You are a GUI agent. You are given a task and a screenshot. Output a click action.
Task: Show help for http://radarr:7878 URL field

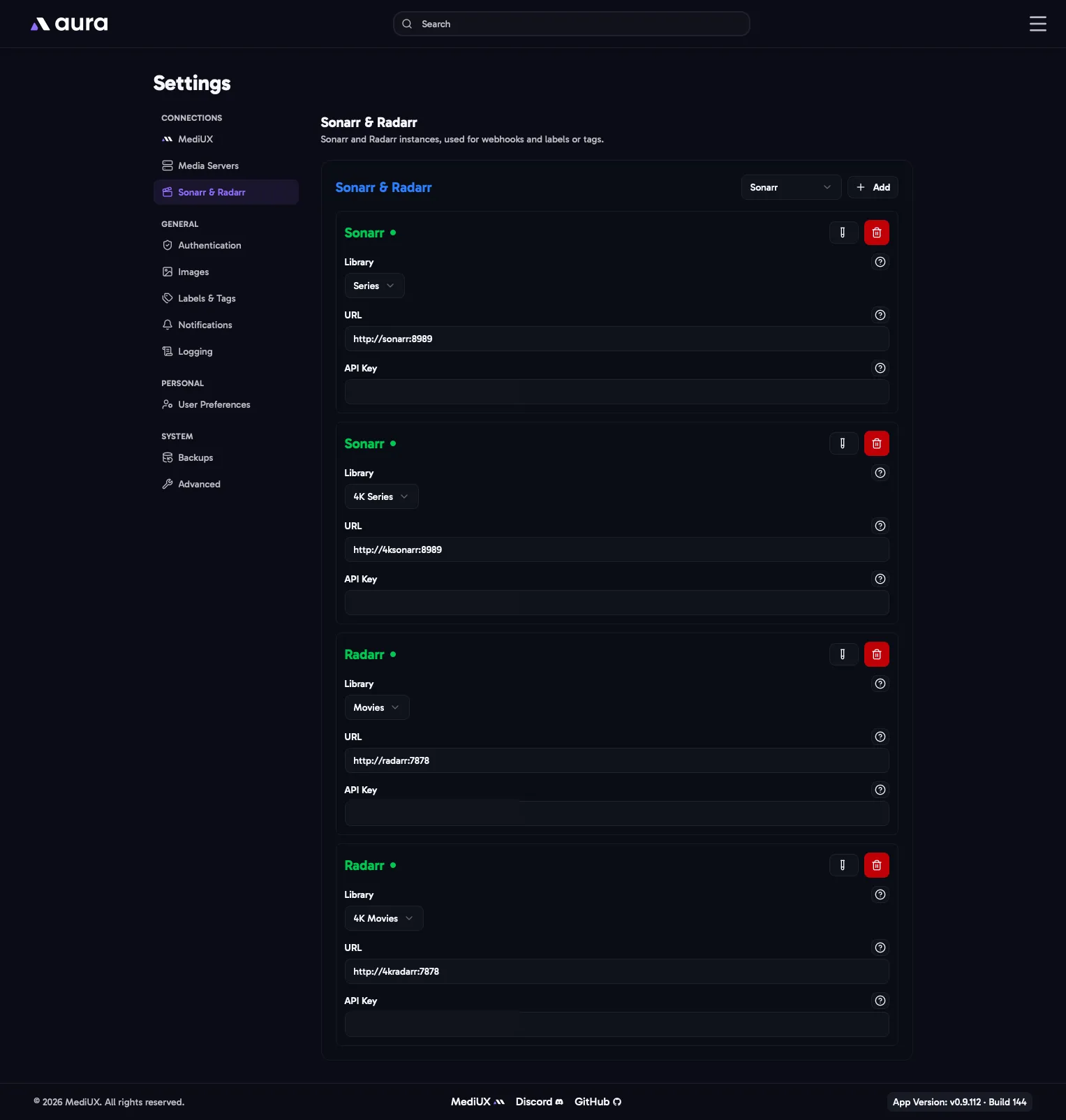point(880,737)
